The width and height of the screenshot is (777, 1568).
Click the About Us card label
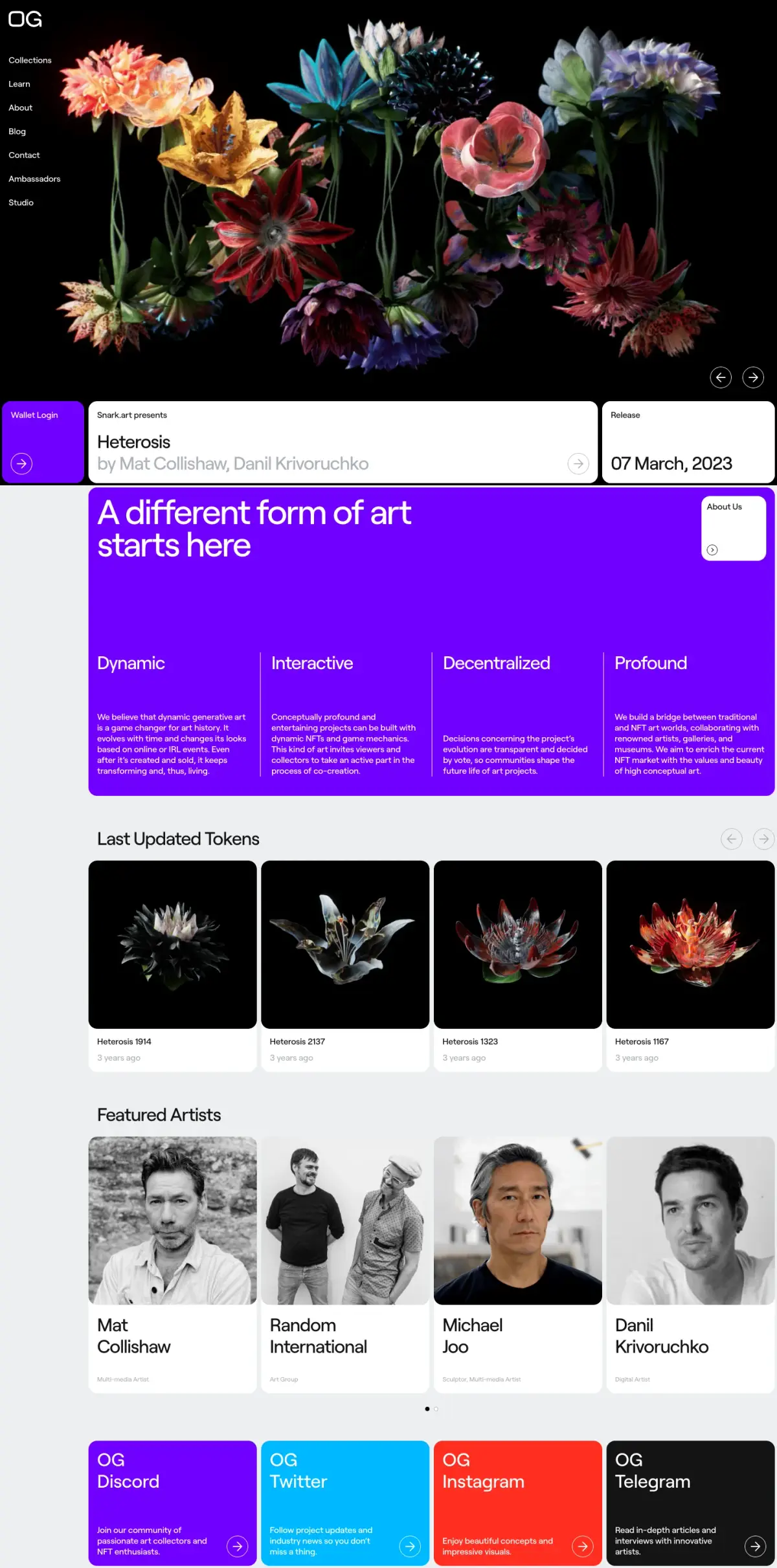point(725,507)
